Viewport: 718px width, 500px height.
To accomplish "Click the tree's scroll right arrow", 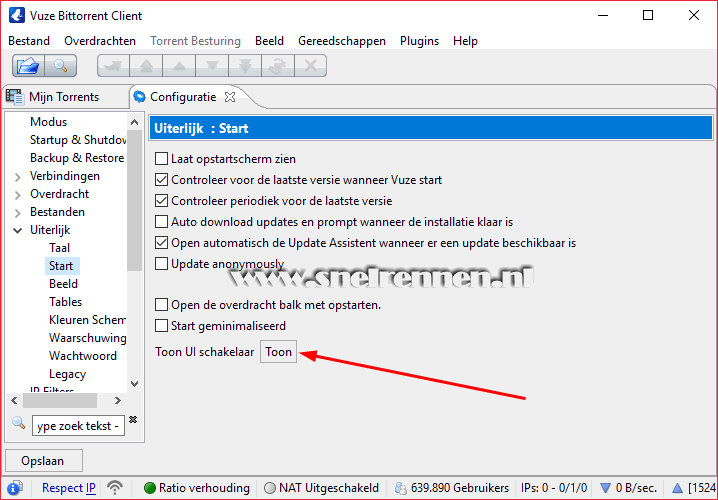I will point(118,400).
